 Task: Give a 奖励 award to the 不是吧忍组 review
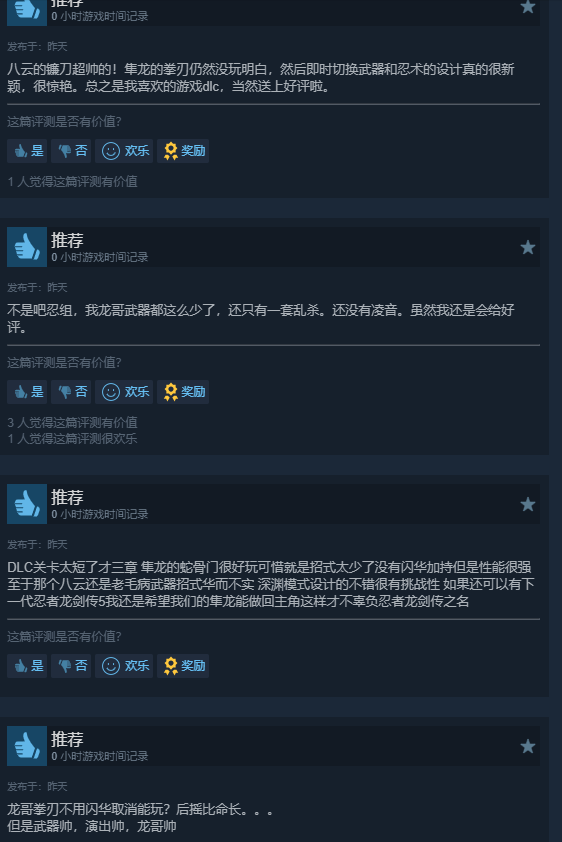183,391
